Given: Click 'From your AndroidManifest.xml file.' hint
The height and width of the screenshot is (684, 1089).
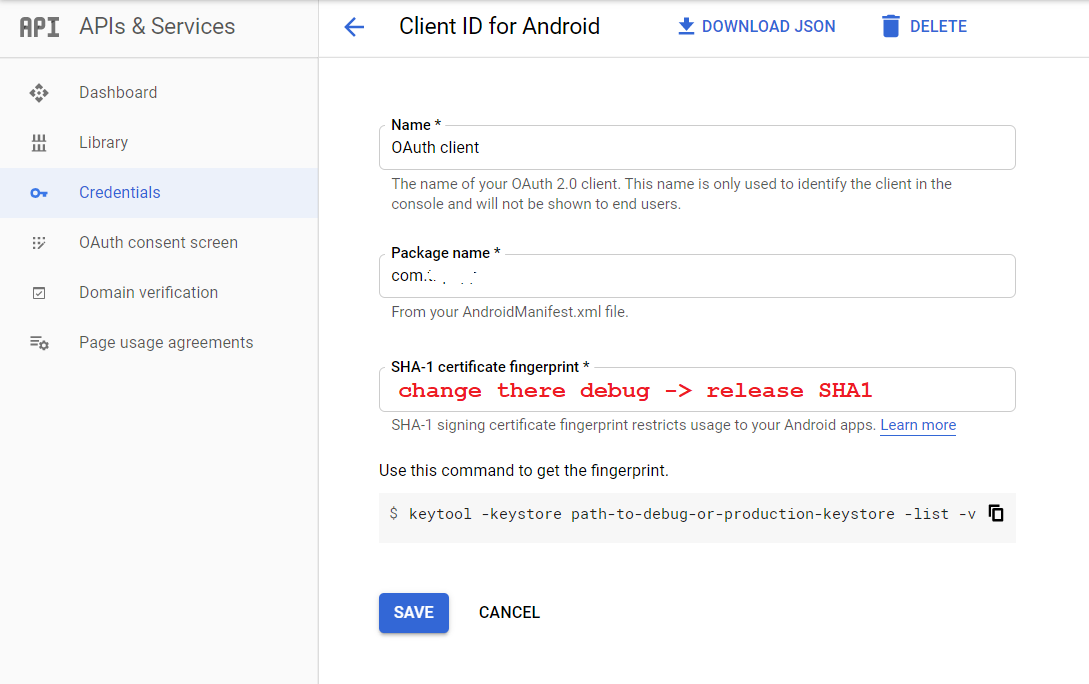Looking at the screenshot, I should coord(510,312).
